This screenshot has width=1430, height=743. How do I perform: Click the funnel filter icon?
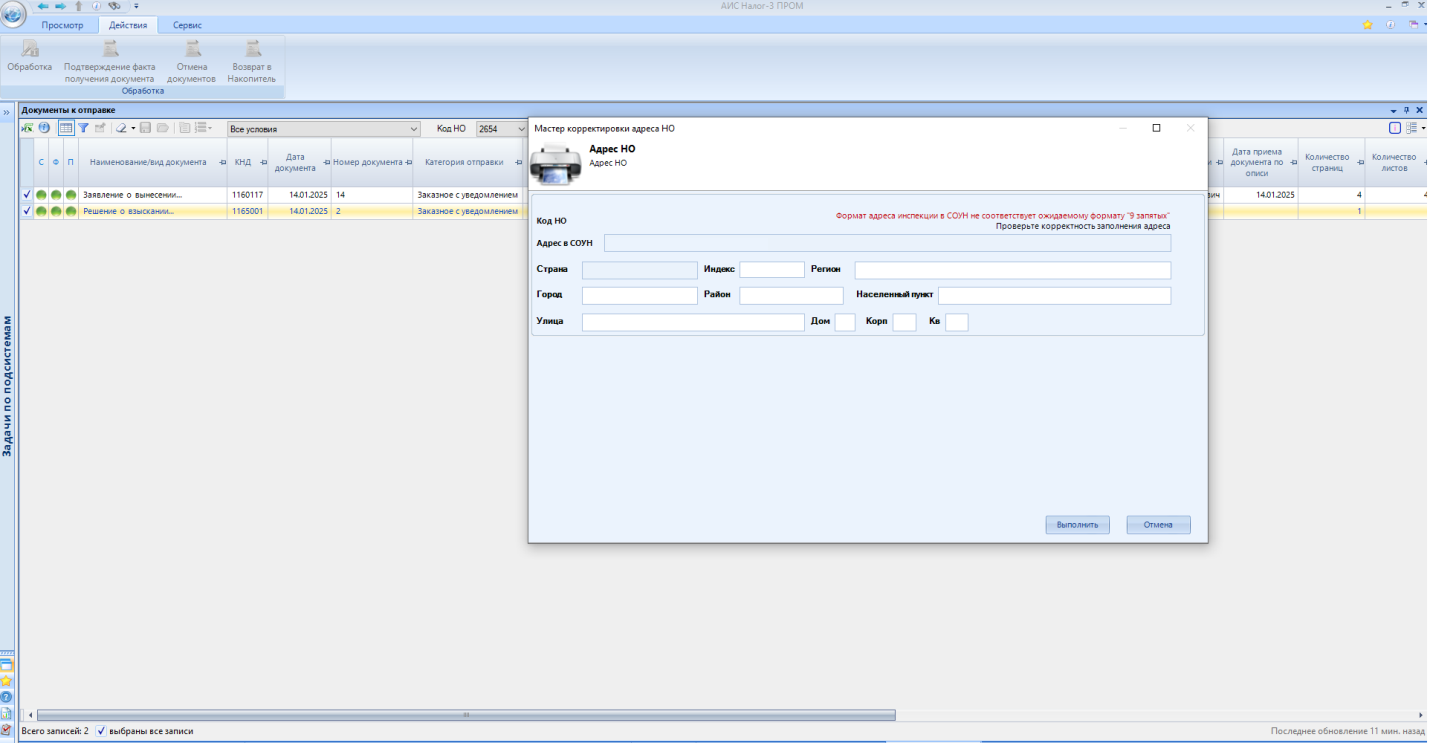point(84,128)
